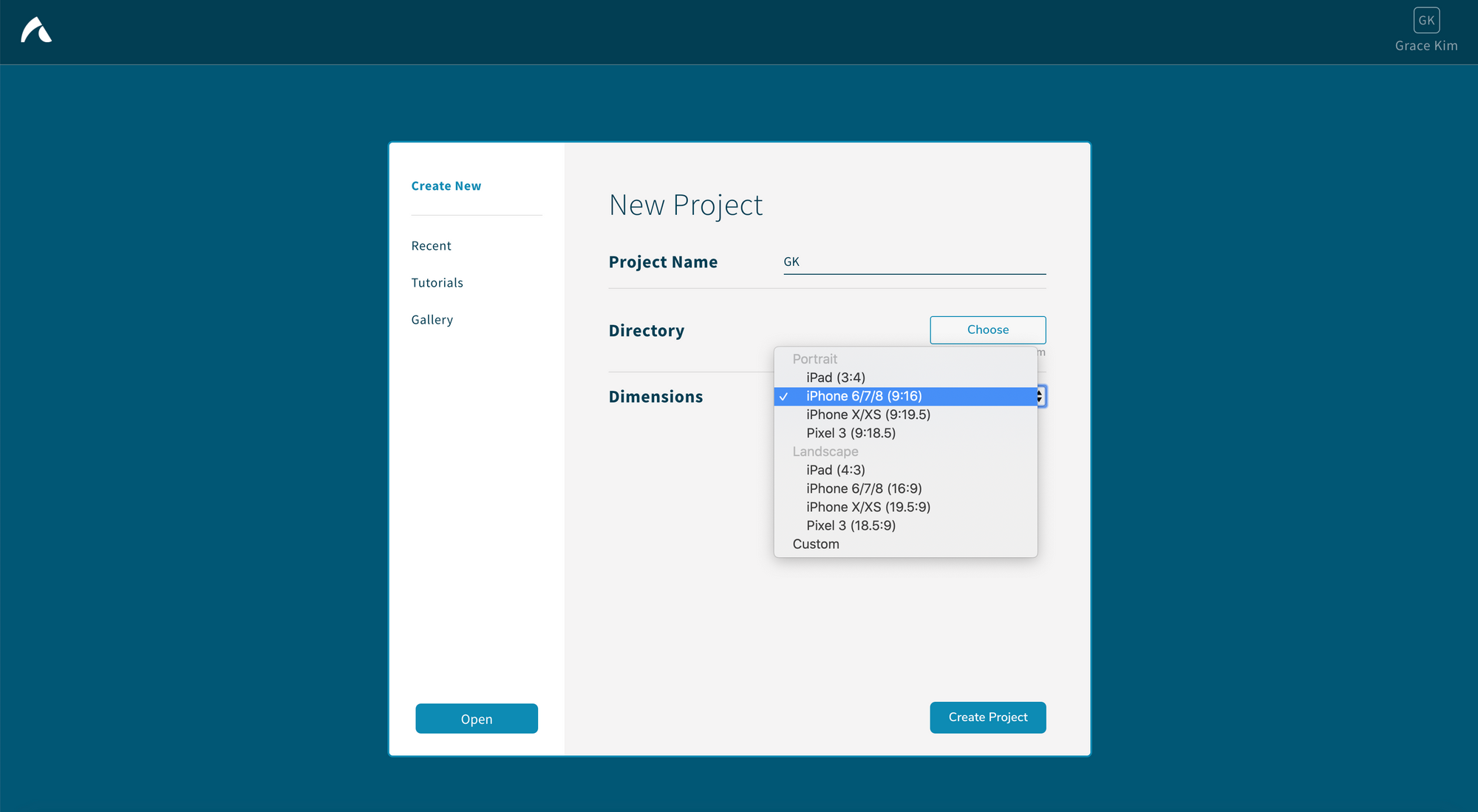Click the GK user avatar icon

[x=1426, y=21]
